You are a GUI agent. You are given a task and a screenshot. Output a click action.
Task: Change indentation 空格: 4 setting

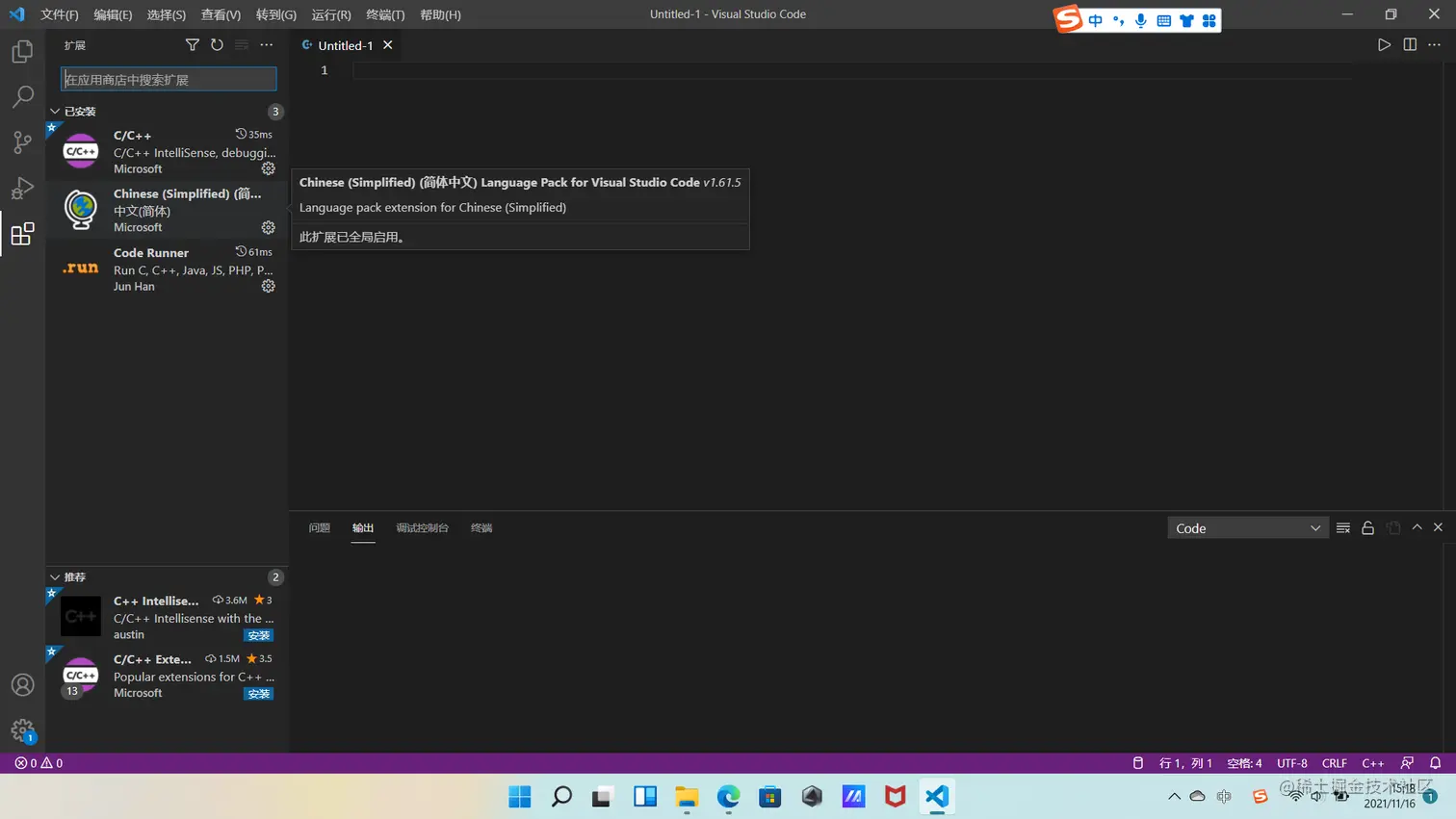[1244, 763]
